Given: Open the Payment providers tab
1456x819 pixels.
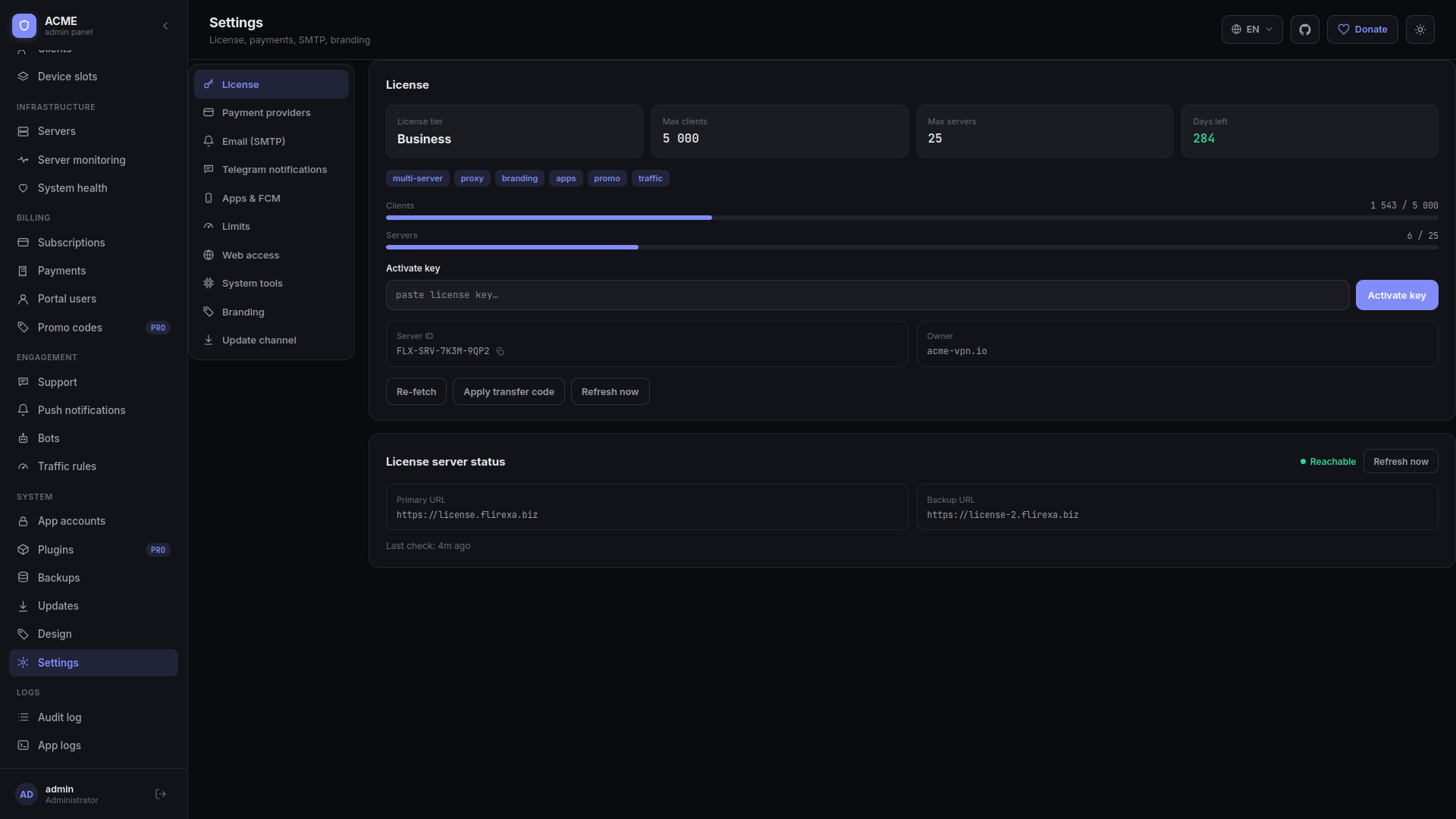Looking at the screenshot, I should (271, 113).
